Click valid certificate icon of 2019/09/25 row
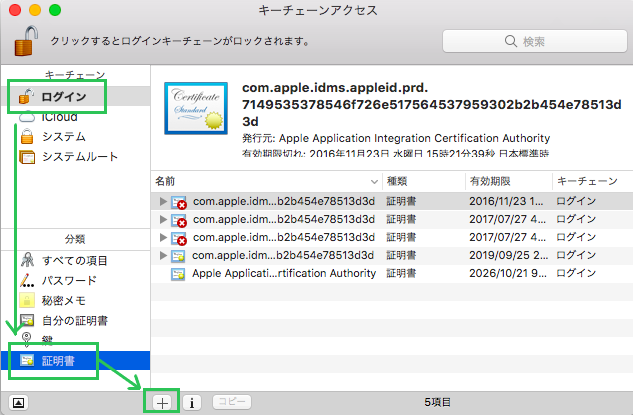 click(178, 256)
